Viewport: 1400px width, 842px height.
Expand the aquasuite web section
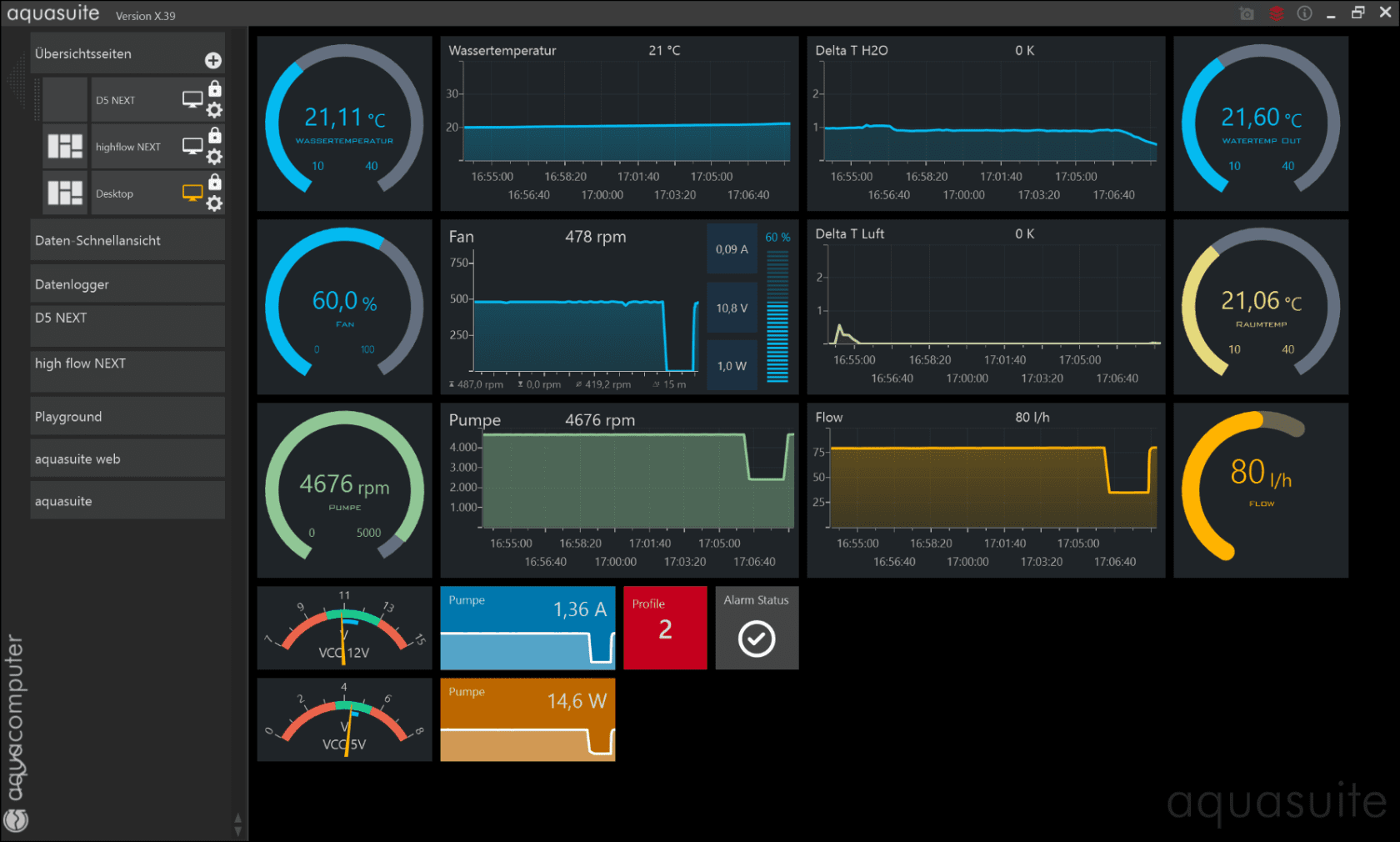127,459
